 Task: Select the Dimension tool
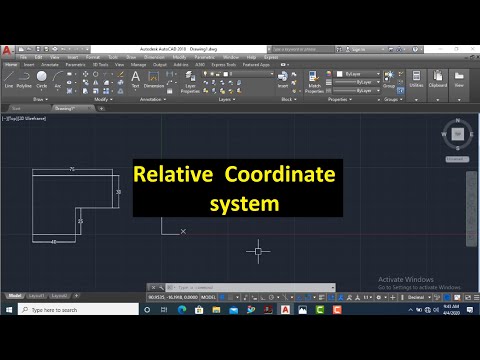[154, 79]
